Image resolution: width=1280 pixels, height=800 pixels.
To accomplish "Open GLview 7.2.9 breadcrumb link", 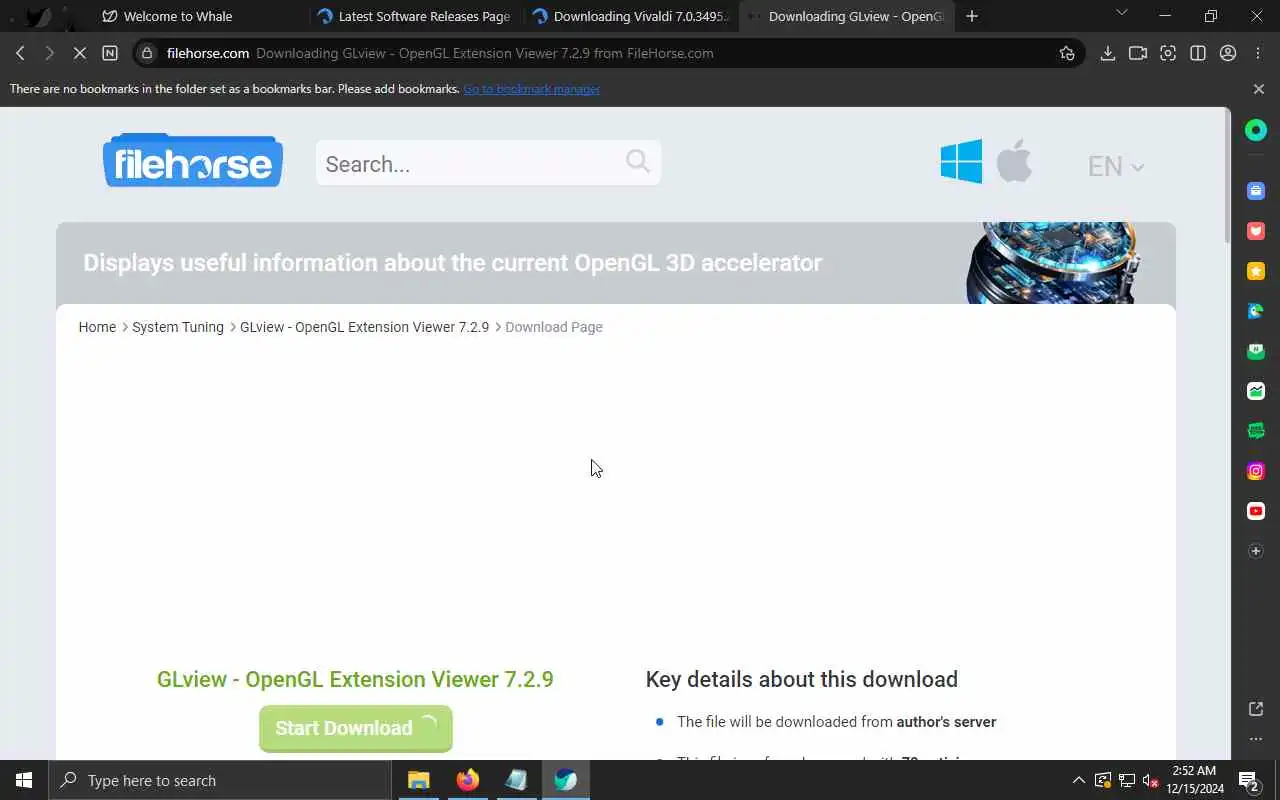I will click(364, 327).
